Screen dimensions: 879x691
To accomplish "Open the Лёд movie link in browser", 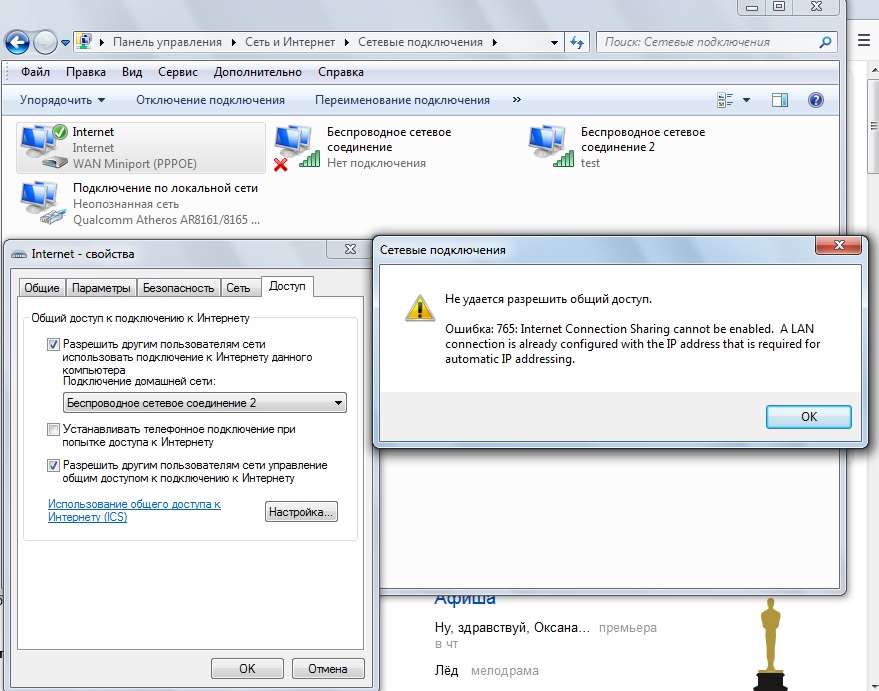I will click(x=446, y=670).
